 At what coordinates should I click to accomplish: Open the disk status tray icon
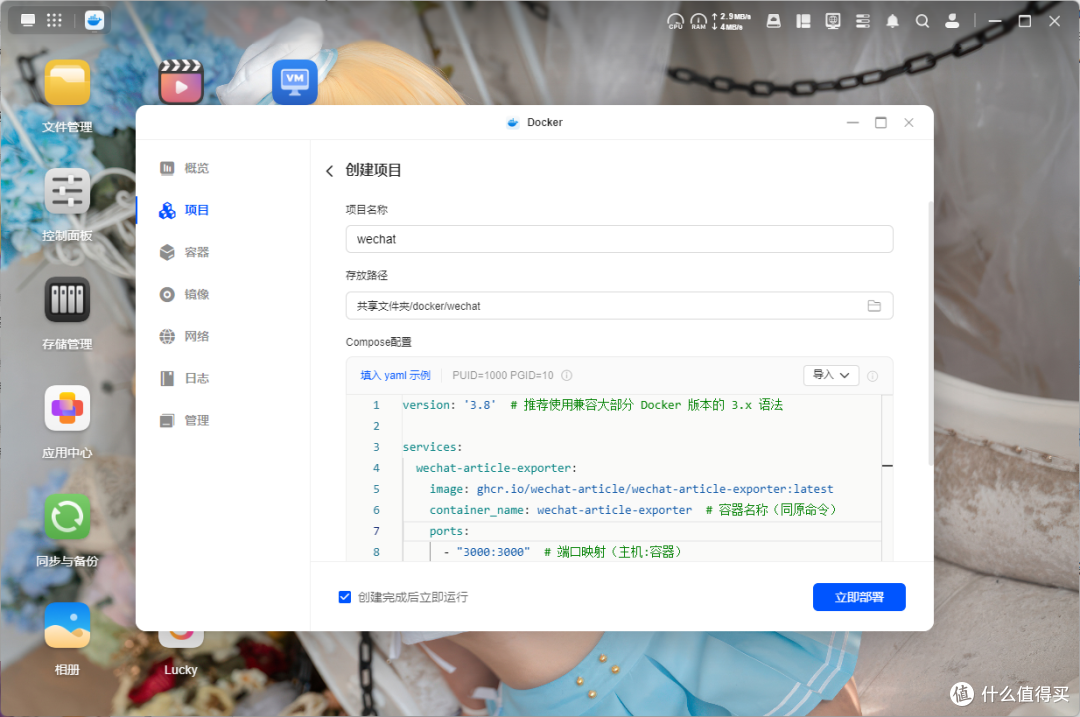coord(773,21)
